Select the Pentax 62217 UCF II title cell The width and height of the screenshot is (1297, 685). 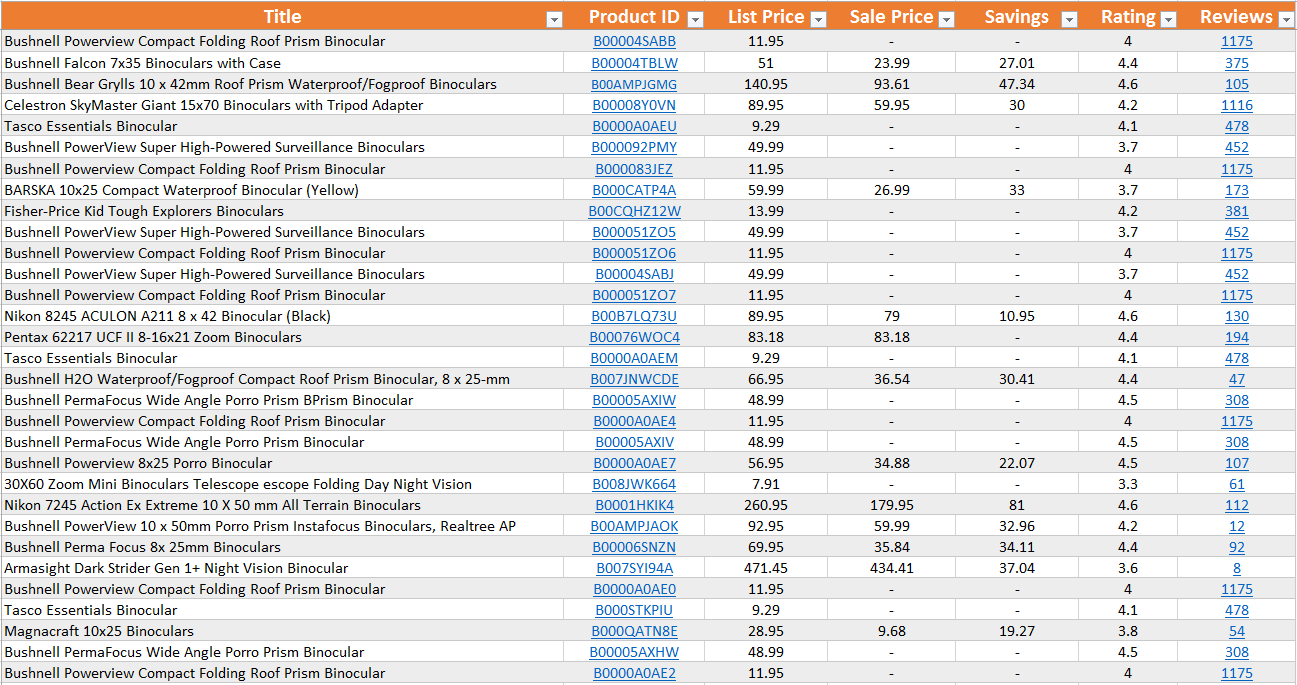pyautogui.click(x=284, y=337)
